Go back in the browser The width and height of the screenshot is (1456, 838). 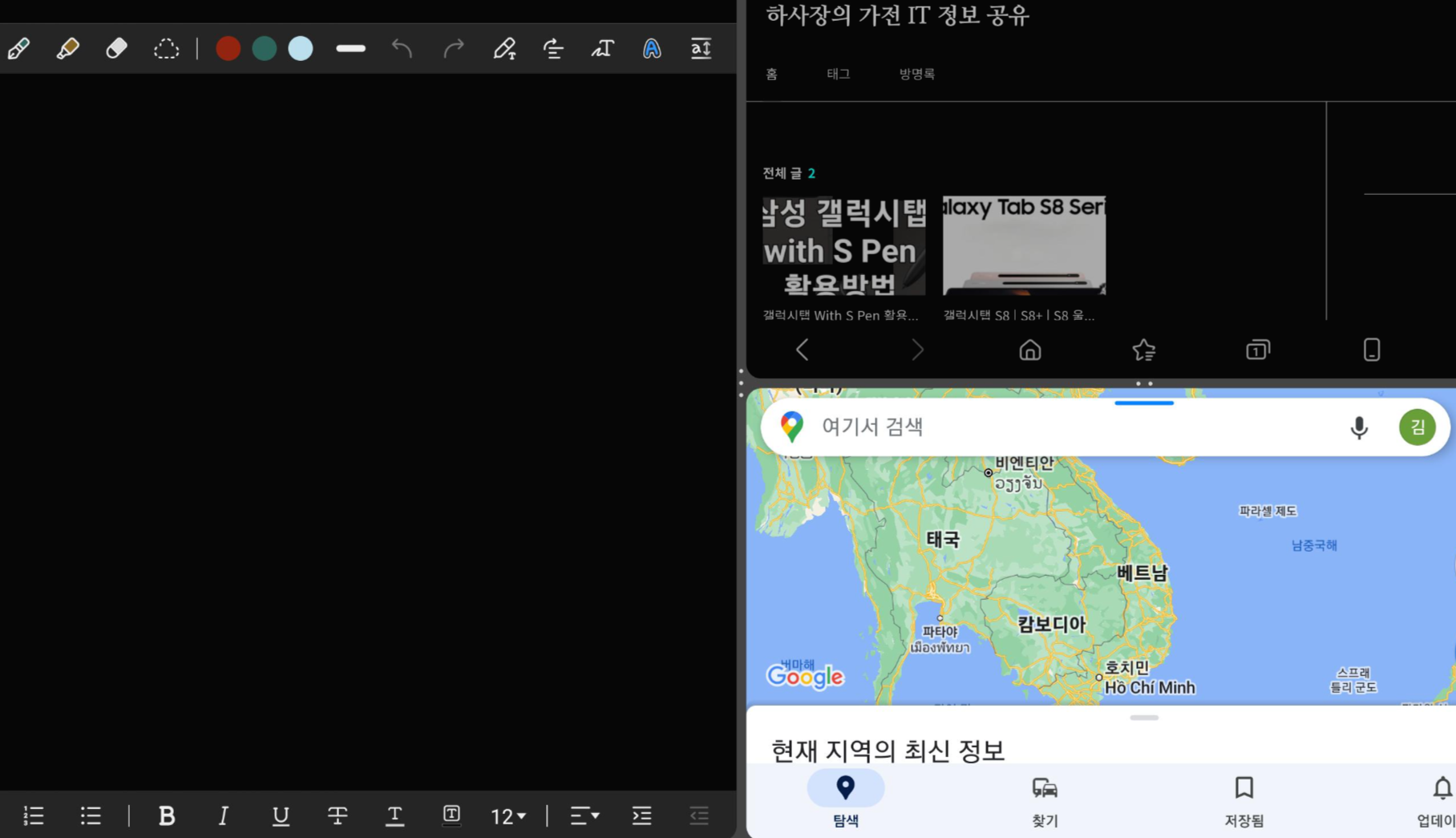802,350
